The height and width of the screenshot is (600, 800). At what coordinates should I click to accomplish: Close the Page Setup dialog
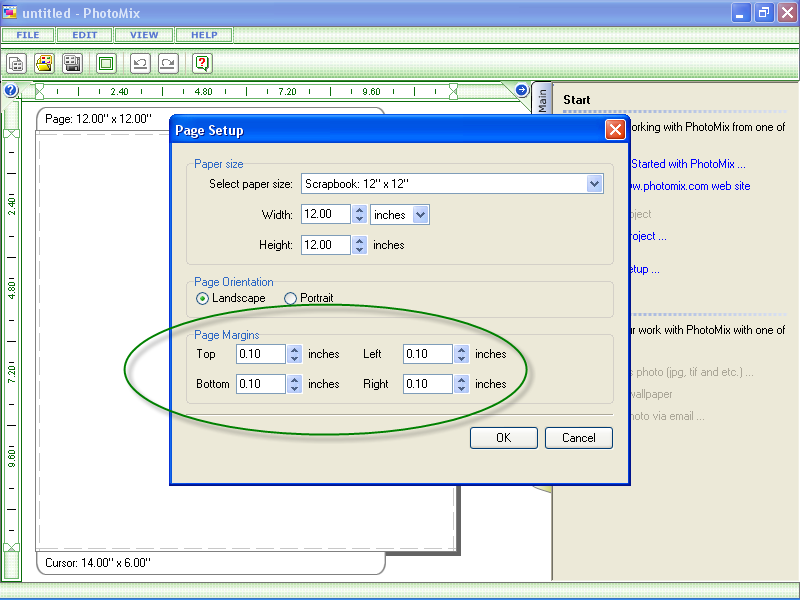[x=615, y=130]
